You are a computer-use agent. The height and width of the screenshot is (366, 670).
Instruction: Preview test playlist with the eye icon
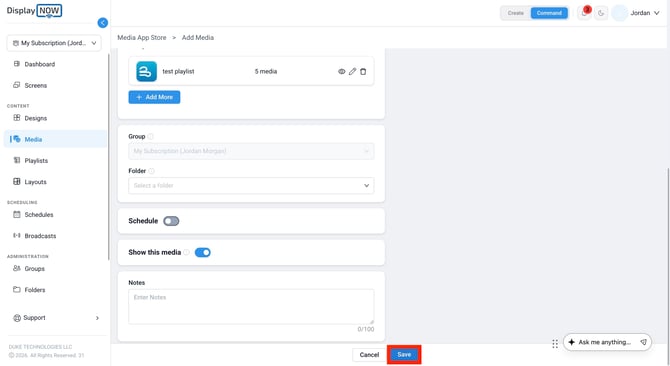point(341,71)
